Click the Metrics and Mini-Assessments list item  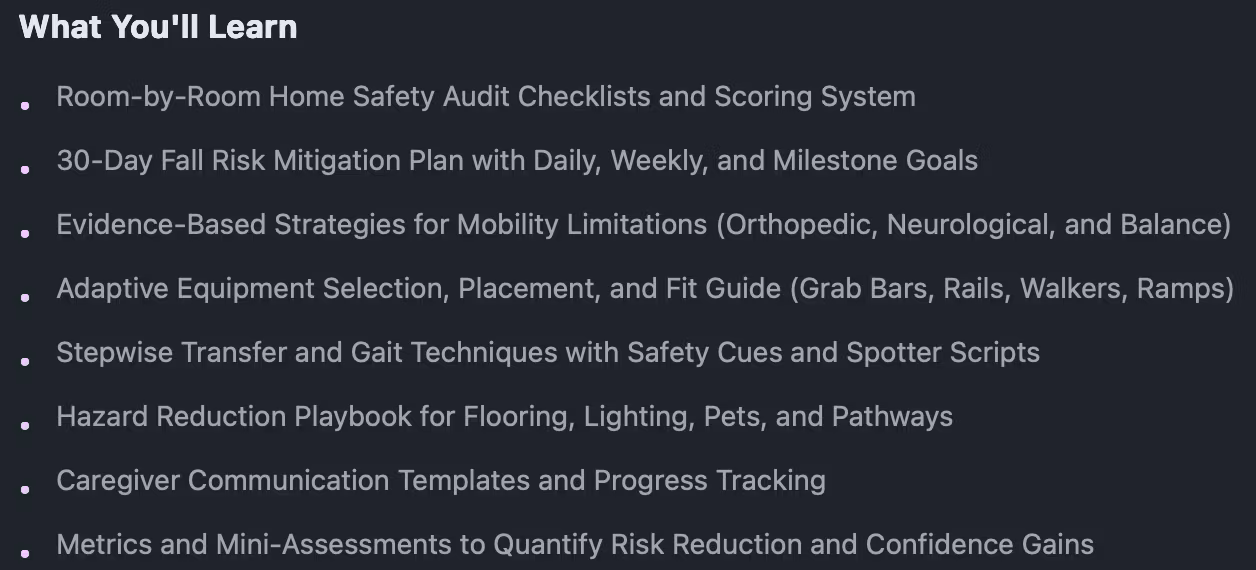click(x=575, y=545)
